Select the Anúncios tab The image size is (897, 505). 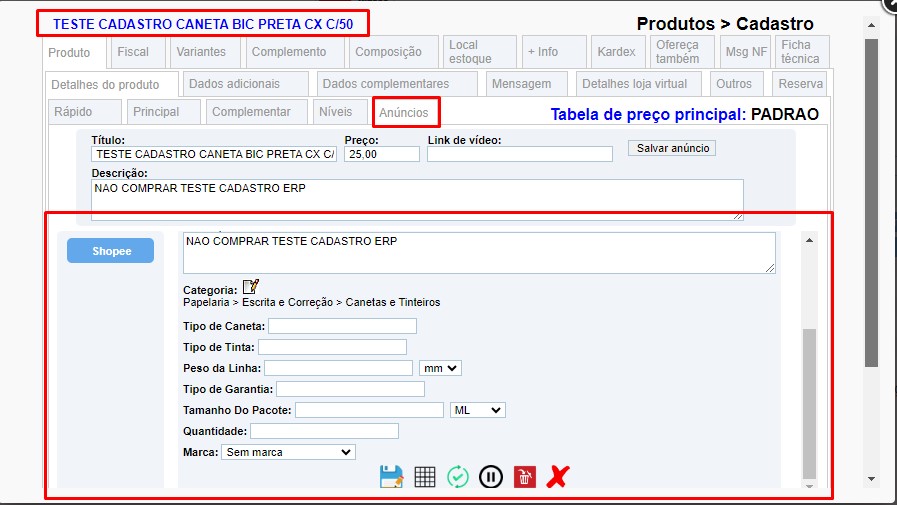[x=406, y=112]
